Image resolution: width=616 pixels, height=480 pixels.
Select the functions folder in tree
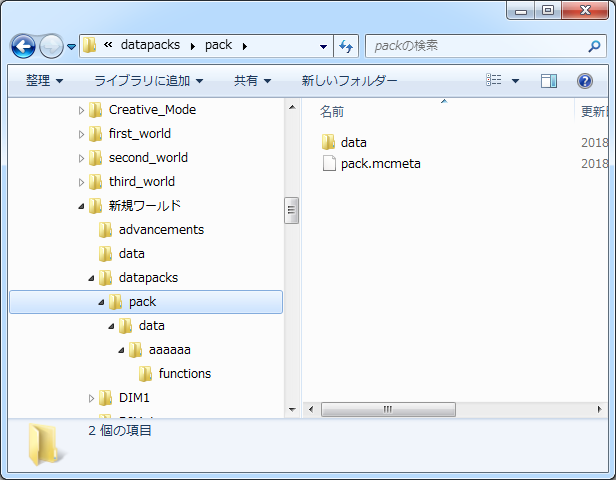coord(184,374)
